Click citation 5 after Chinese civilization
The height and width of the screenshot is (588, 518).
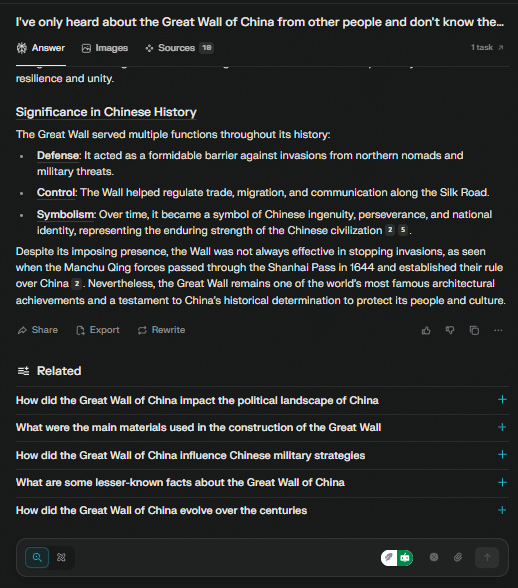(x=403, y=230)
